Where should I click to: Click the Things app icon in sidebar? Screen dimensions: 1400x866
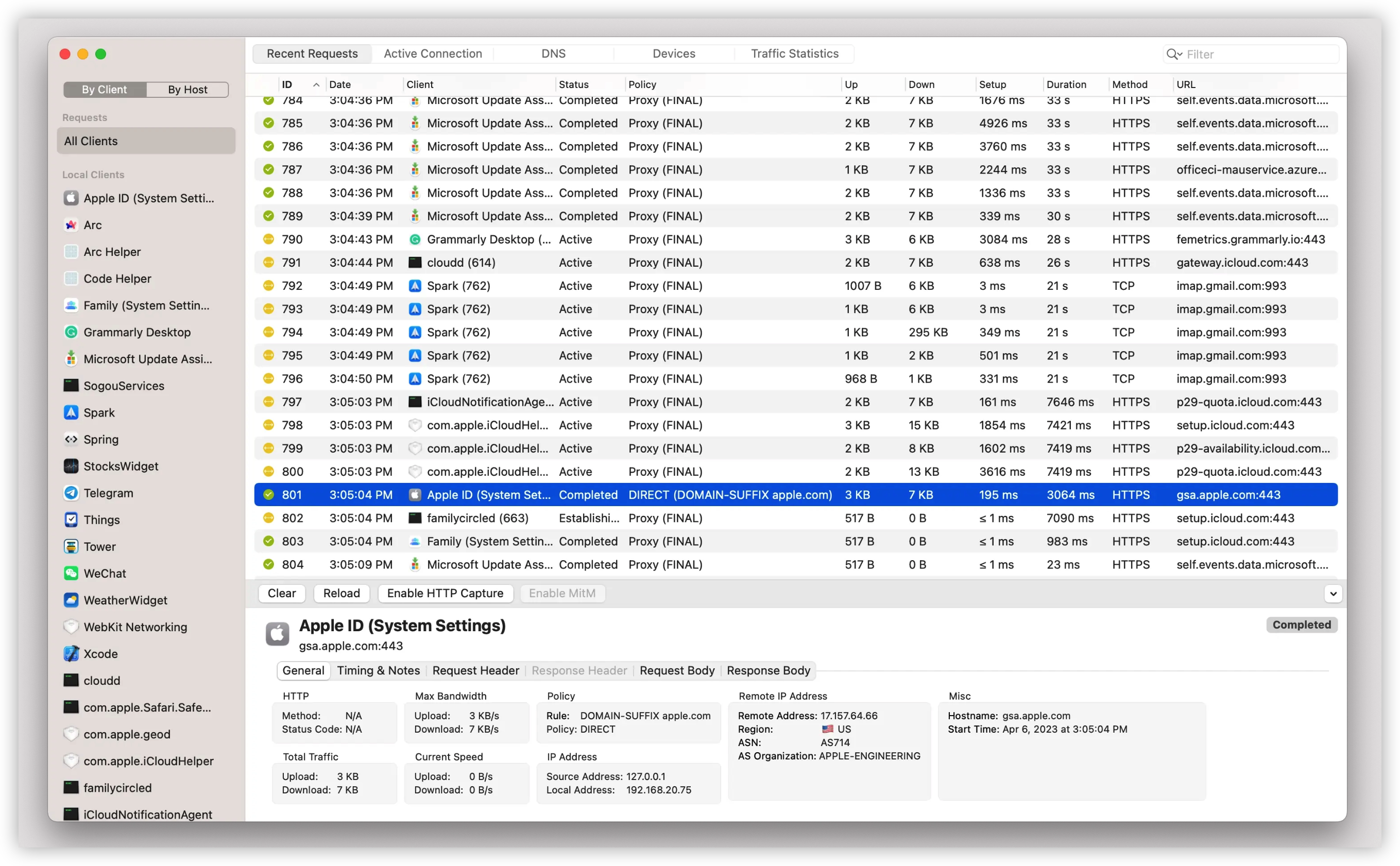71,519
